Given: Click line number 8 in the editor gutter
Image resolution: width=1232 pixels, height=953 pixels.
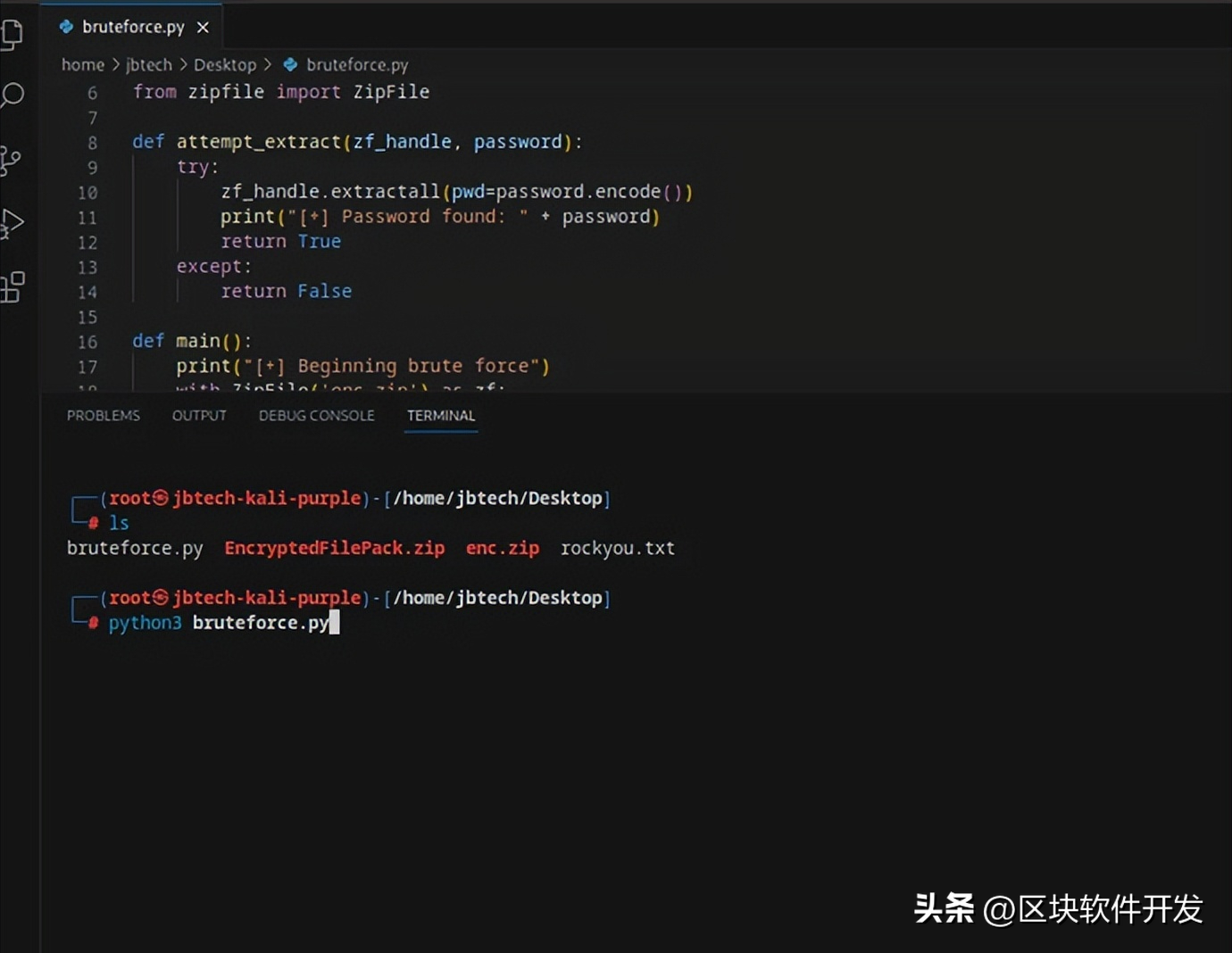Looking at the screenshot, I should tap(92, 143).
